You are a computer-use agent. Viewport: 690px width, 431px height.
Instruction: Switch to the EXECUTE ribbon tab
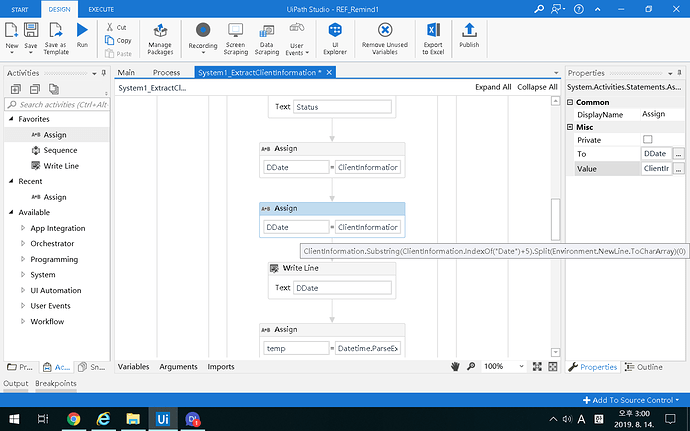tap(101, 9)
